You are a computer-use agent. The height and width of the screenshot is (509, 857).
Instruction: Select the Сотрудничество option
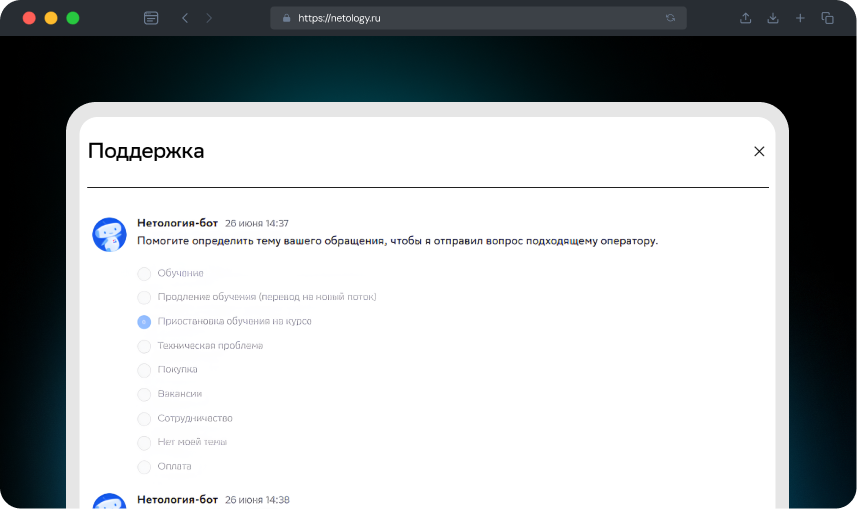pos(144,418)
